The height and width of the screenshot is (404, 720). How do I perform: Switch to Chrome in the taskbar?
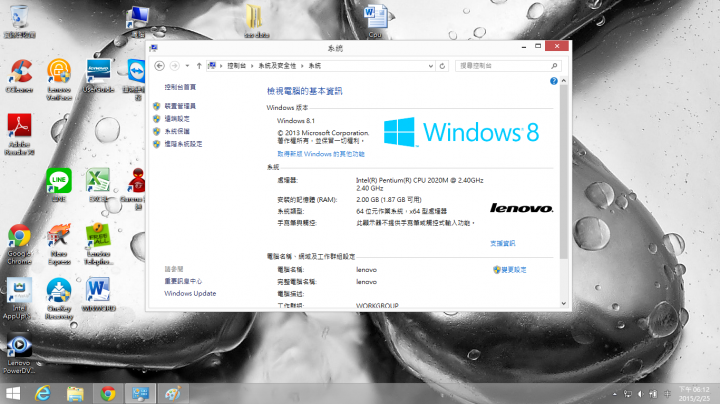tap(108, 393)
